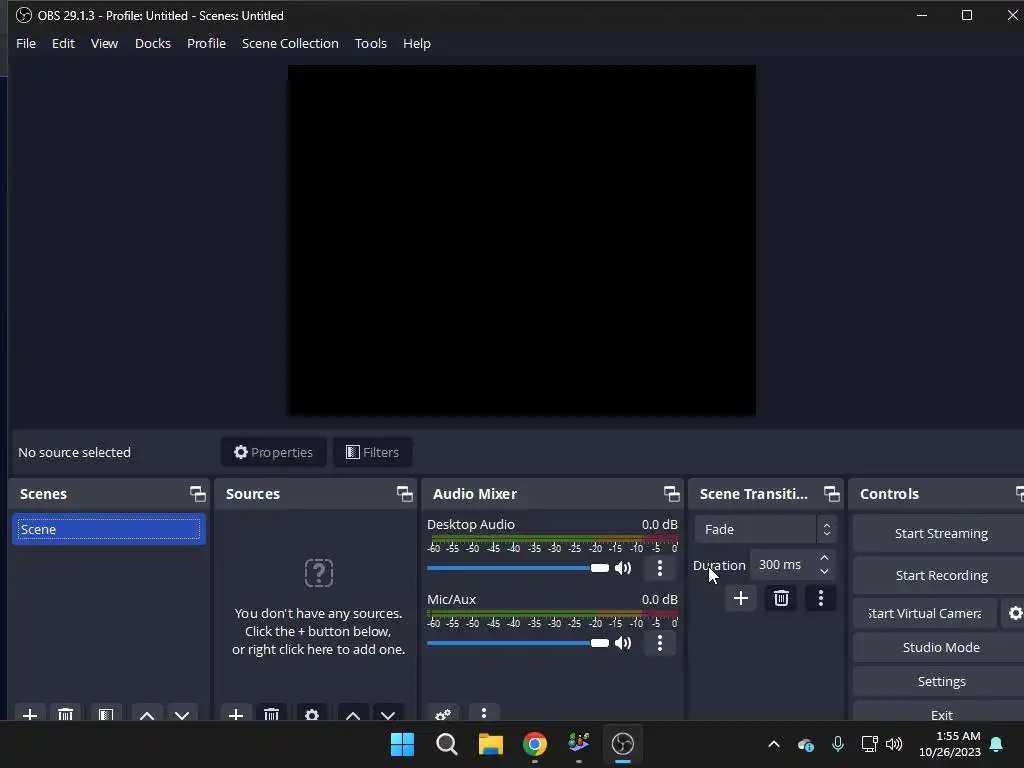
Task: Open notification bell in taskbar
Action: [996, 744]
